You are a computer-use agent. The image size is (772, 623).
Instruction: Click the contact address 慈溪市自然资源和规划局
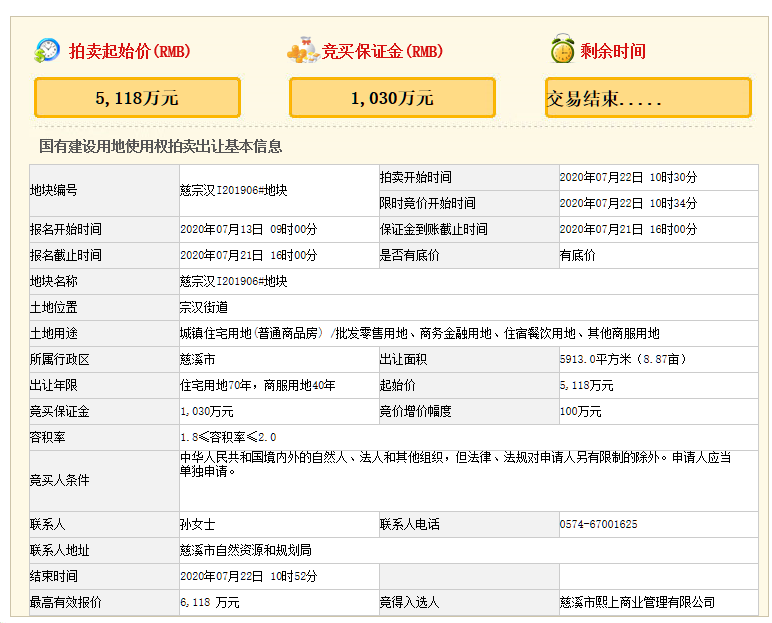pyautogui.click(x=245, y=550)
